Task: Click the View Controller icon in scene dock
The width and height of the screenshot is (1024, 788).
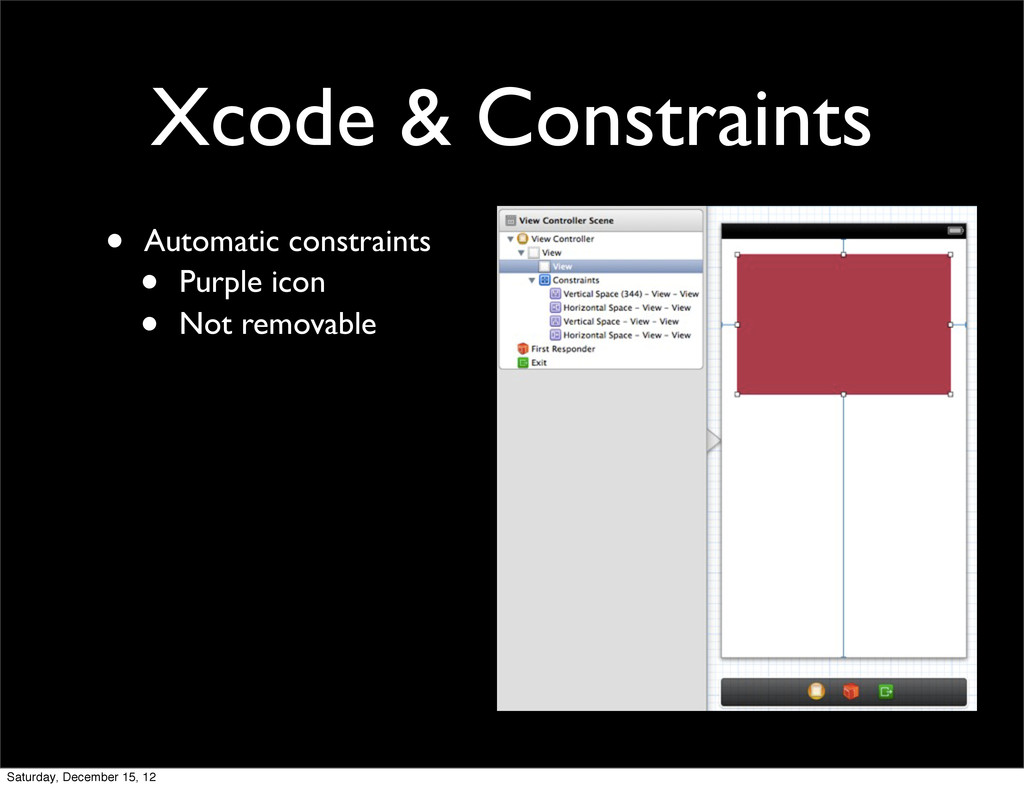Action: tap(816, 691)
